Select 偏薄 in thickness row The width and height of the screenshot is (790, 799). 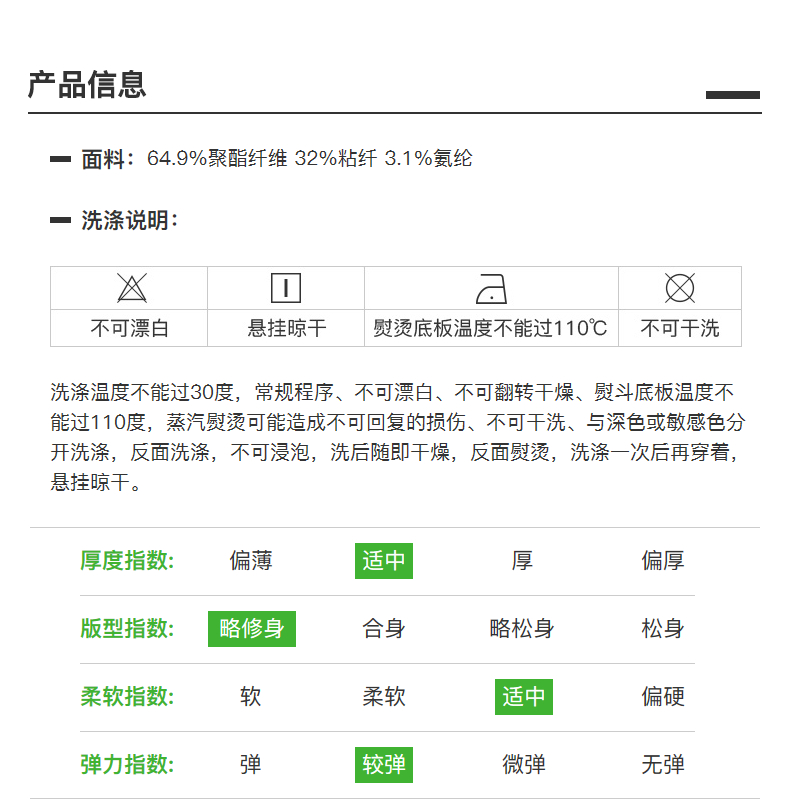pyautogui.click(x=251, y=561)
